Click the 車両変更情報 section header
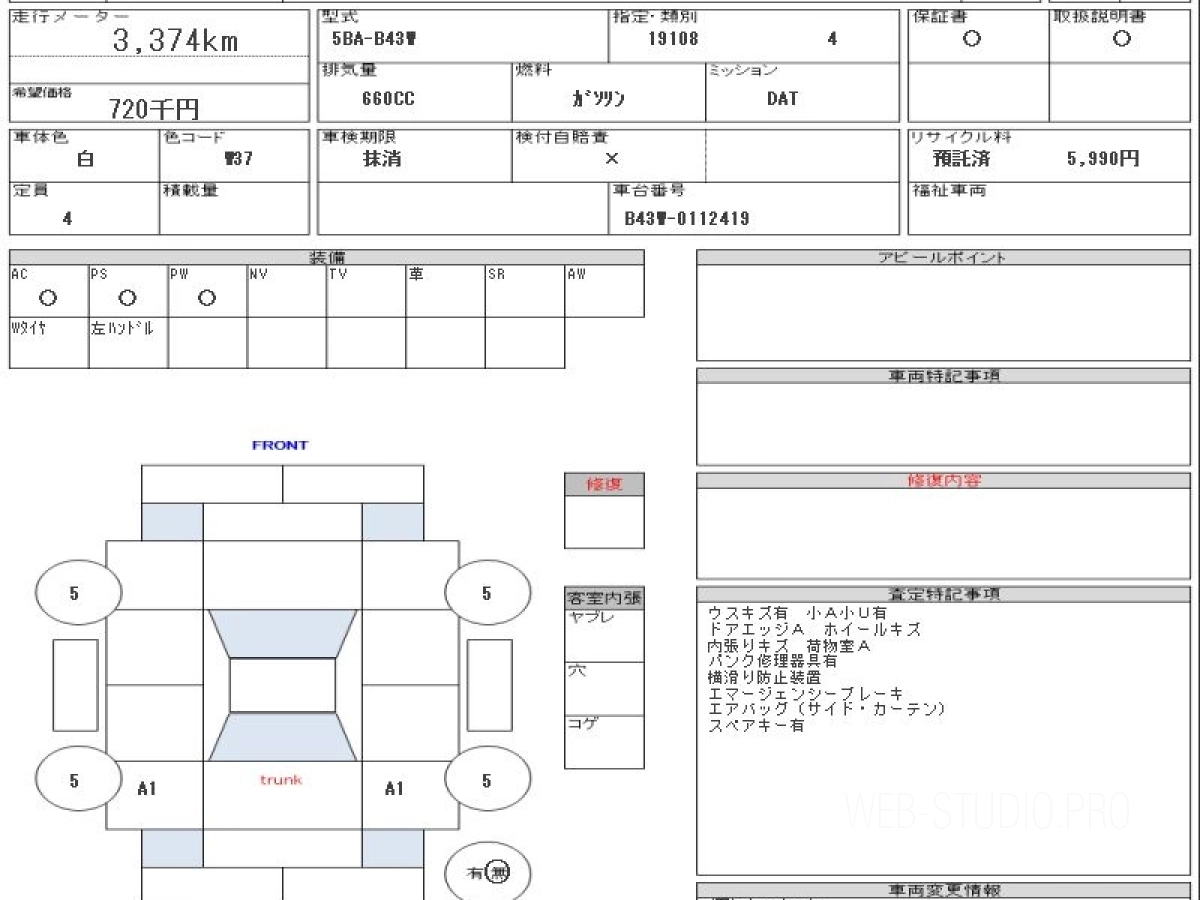The height and width of the screenshot is (900, 1200). [943, 890]
